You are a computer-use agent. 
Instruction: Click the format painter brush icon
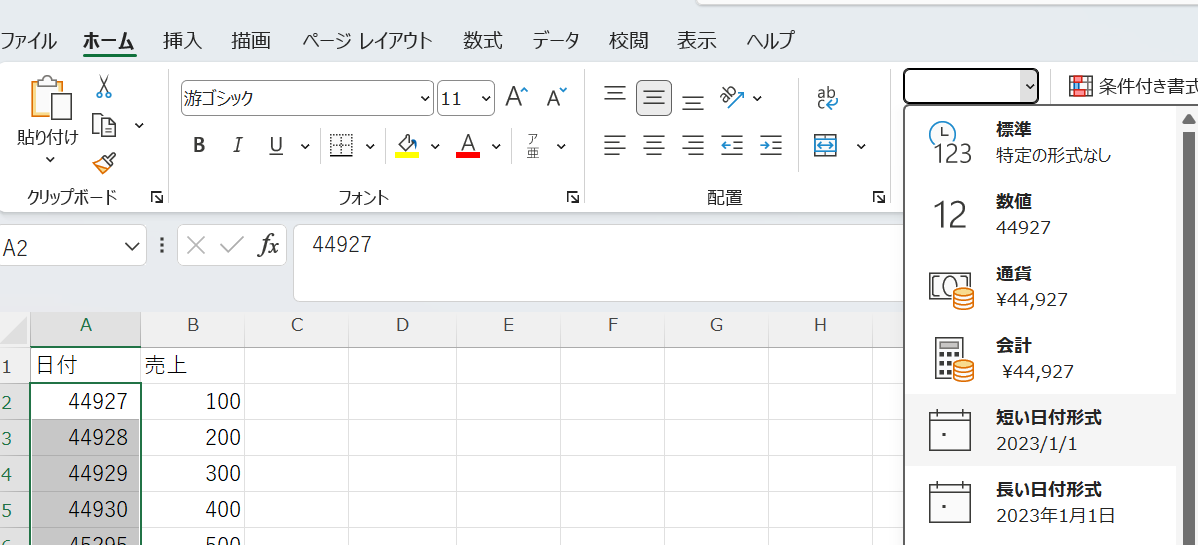tap(103, 162)
